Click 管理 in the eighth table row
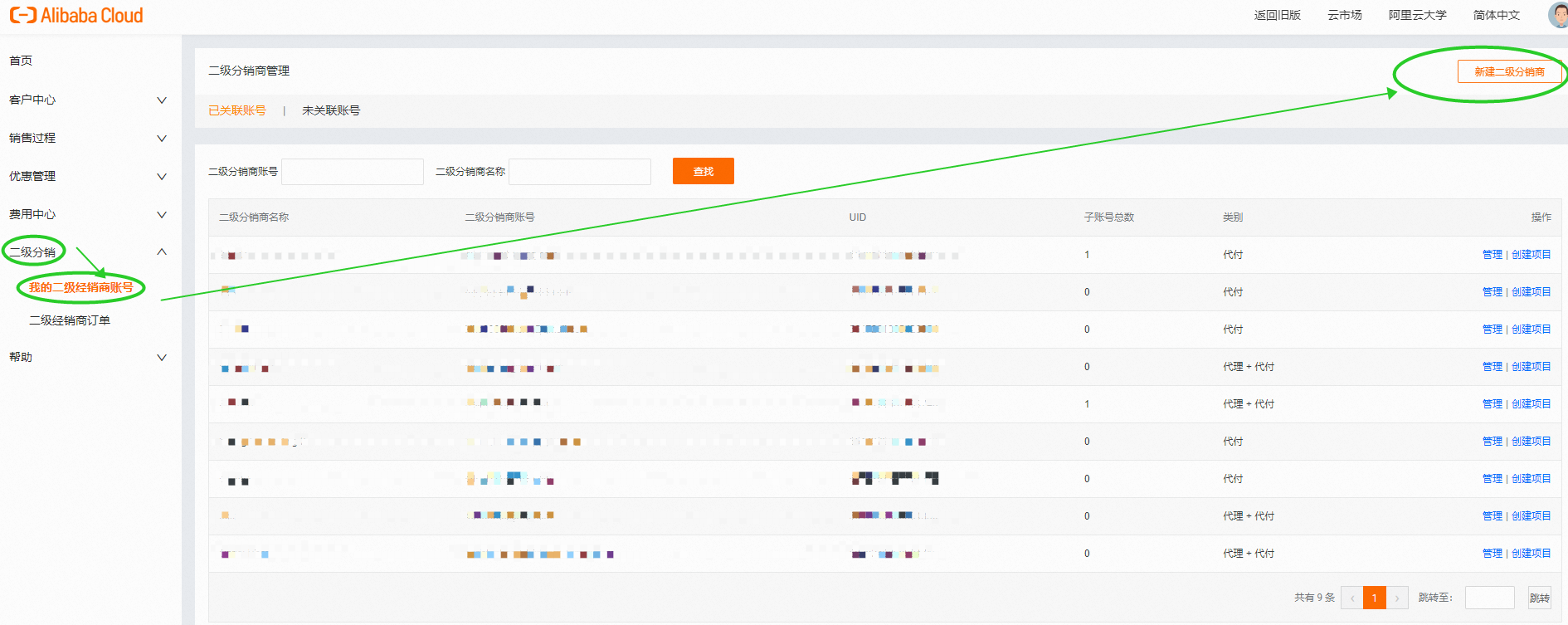The height and width of the screenshot is (625, 1568). pos(1493,516)
